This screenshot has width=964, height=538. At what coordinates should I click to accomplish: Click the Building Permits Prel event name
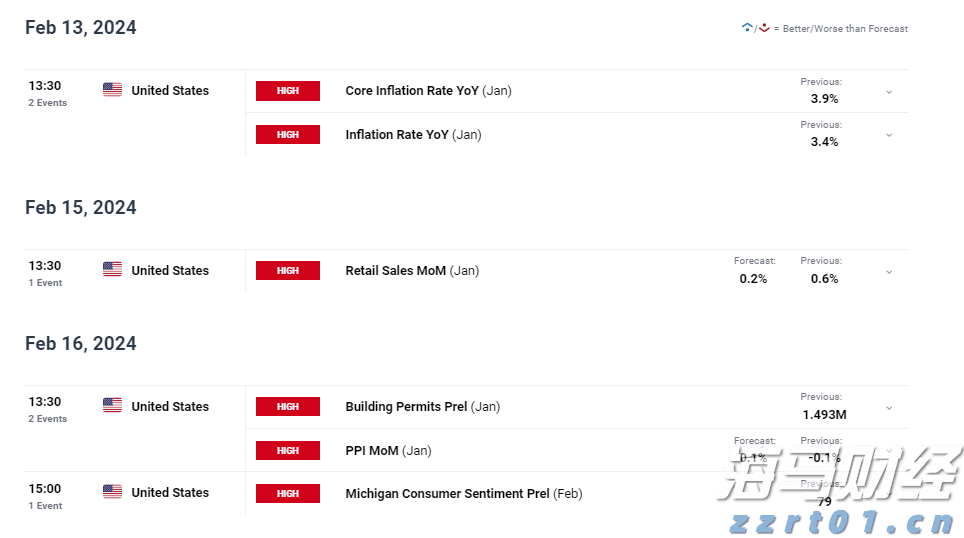(406, 406)
